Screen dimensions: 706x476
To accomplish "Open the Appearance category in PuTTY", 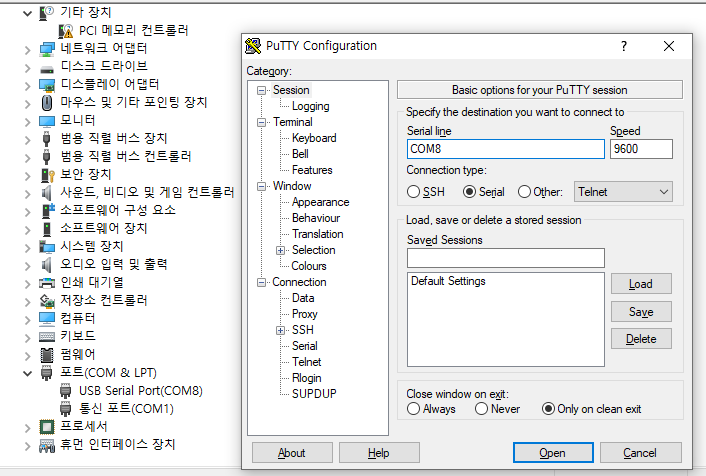I will (x=320, y=202).
